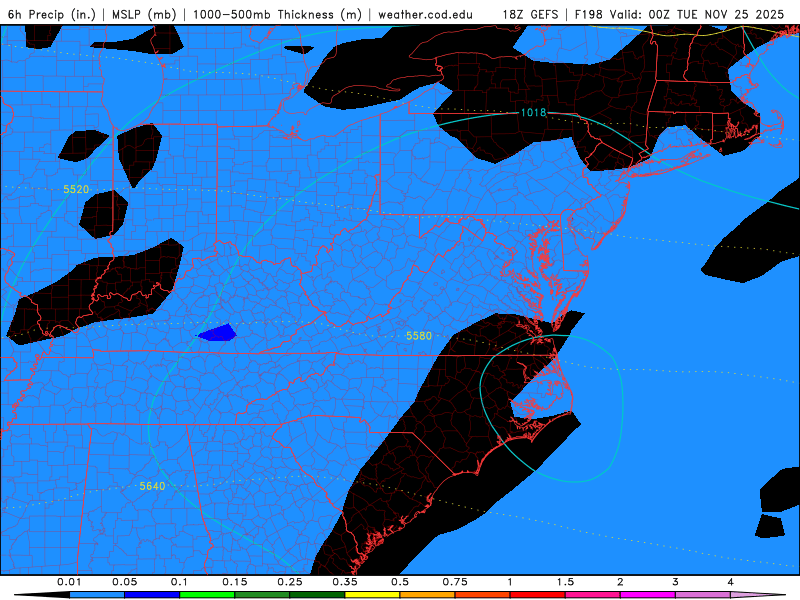Click the legend value 2
This screenshot has width=800, height=600.
click(620, 582)
